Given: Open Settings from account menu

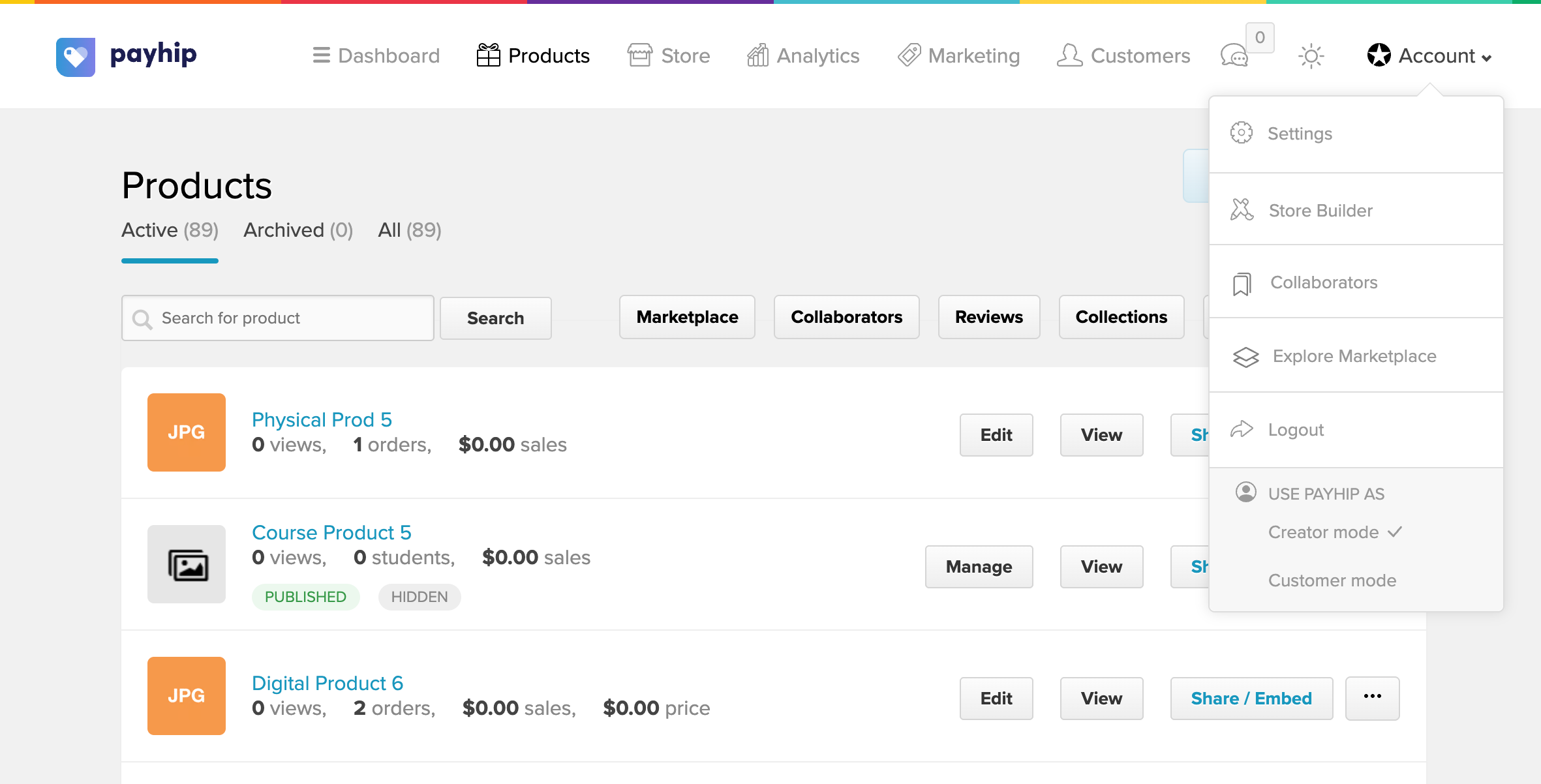Looking at the screenshot, I should 1356,134.
